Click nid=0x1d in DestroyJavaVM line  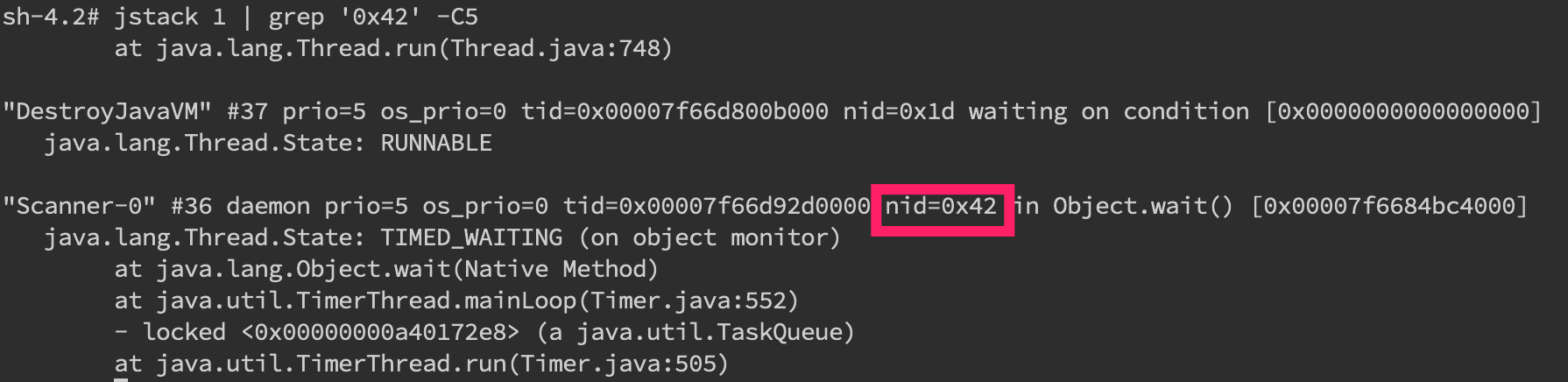[899, 111]
